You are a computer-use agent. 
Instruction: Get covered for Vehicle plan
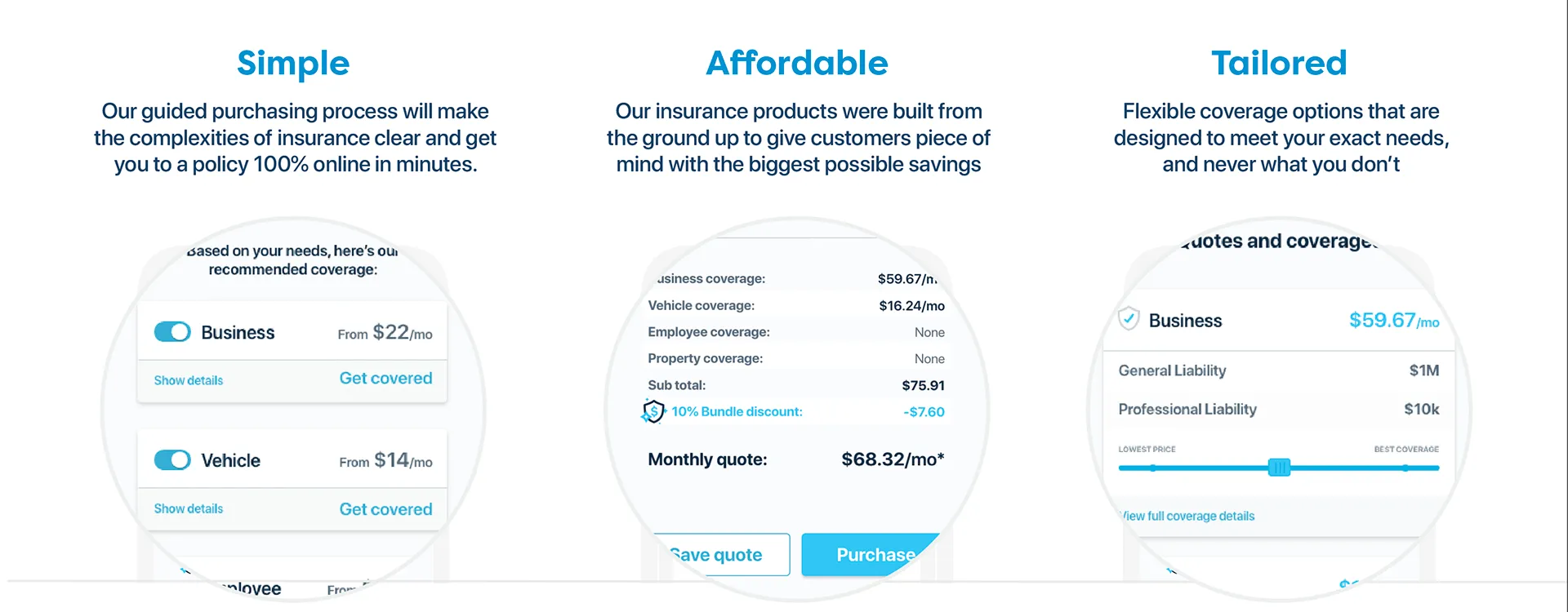click(385, 509)
